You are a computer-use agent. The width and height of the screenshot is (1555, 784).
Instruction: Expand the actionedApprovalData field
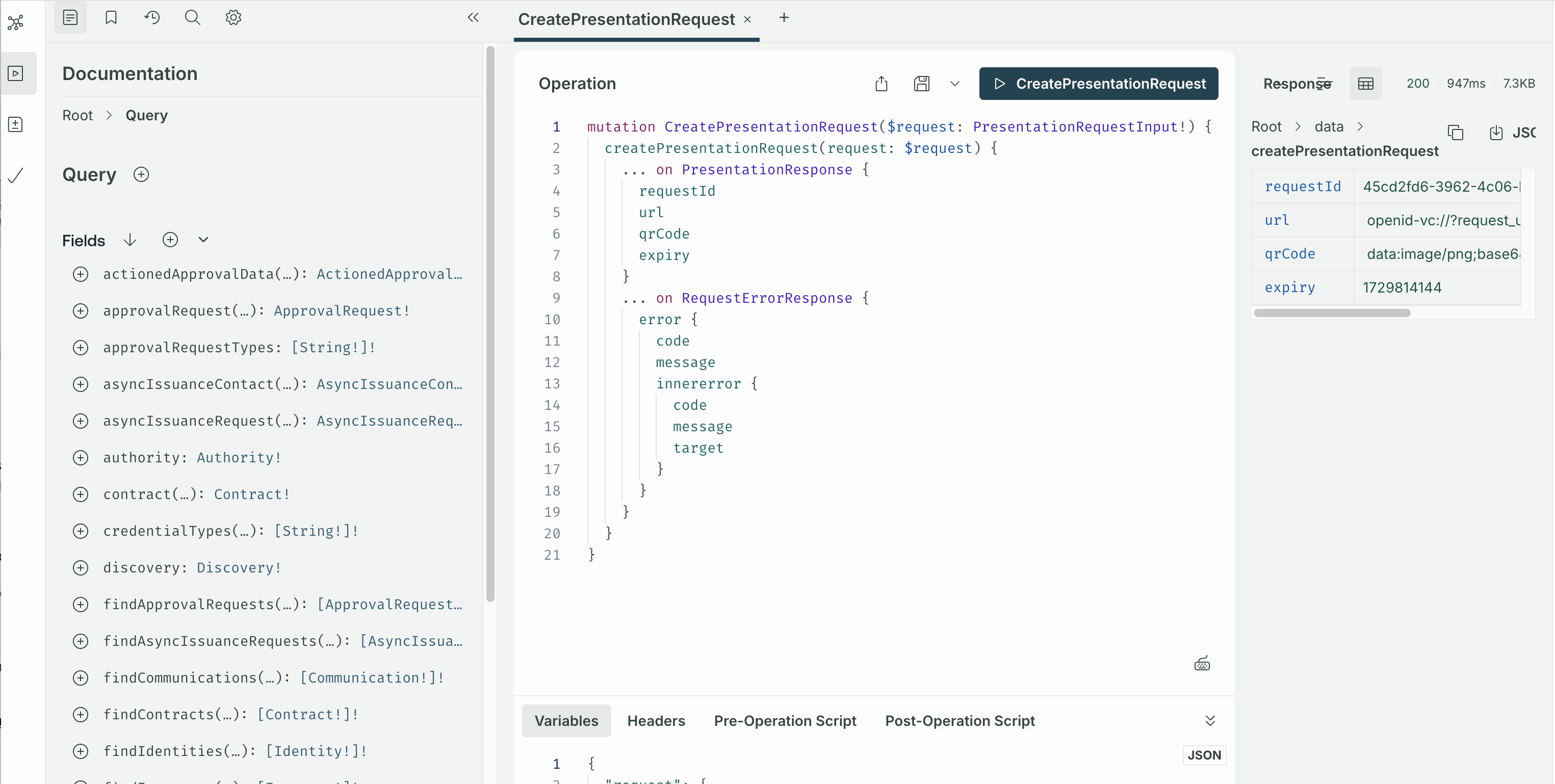click(81, 274)
